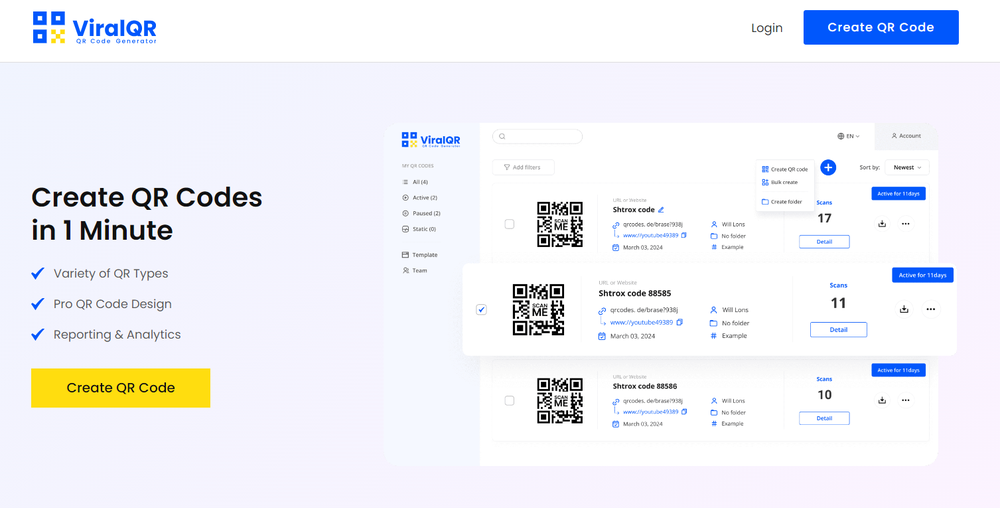Open the Account tab

pyautogui.click(x=906, y=136)
